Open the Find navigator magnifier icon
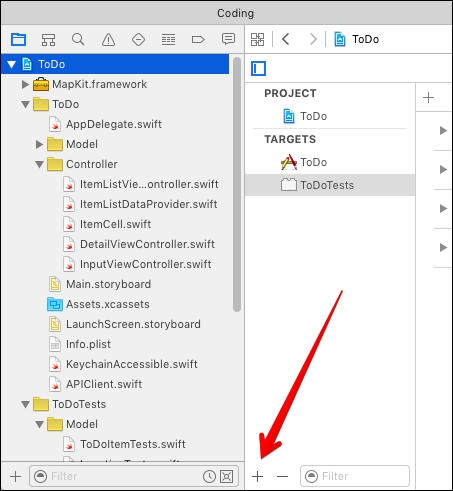The height and width of the screenshot is (491, 453). point(78,39)
